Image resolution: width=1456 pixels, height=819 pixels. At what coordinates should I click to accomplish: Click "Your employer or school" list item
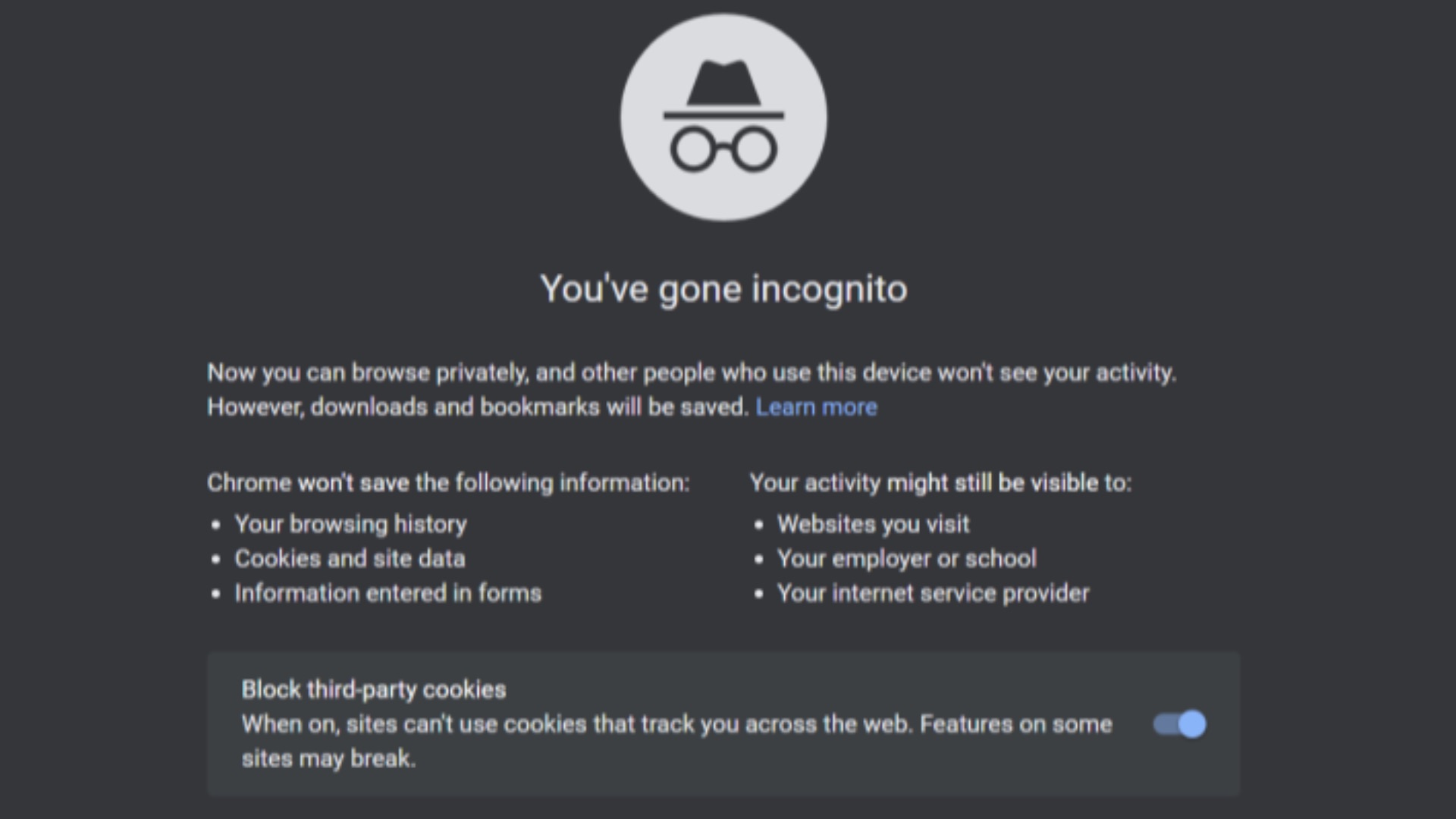click(x=906, y=559)
